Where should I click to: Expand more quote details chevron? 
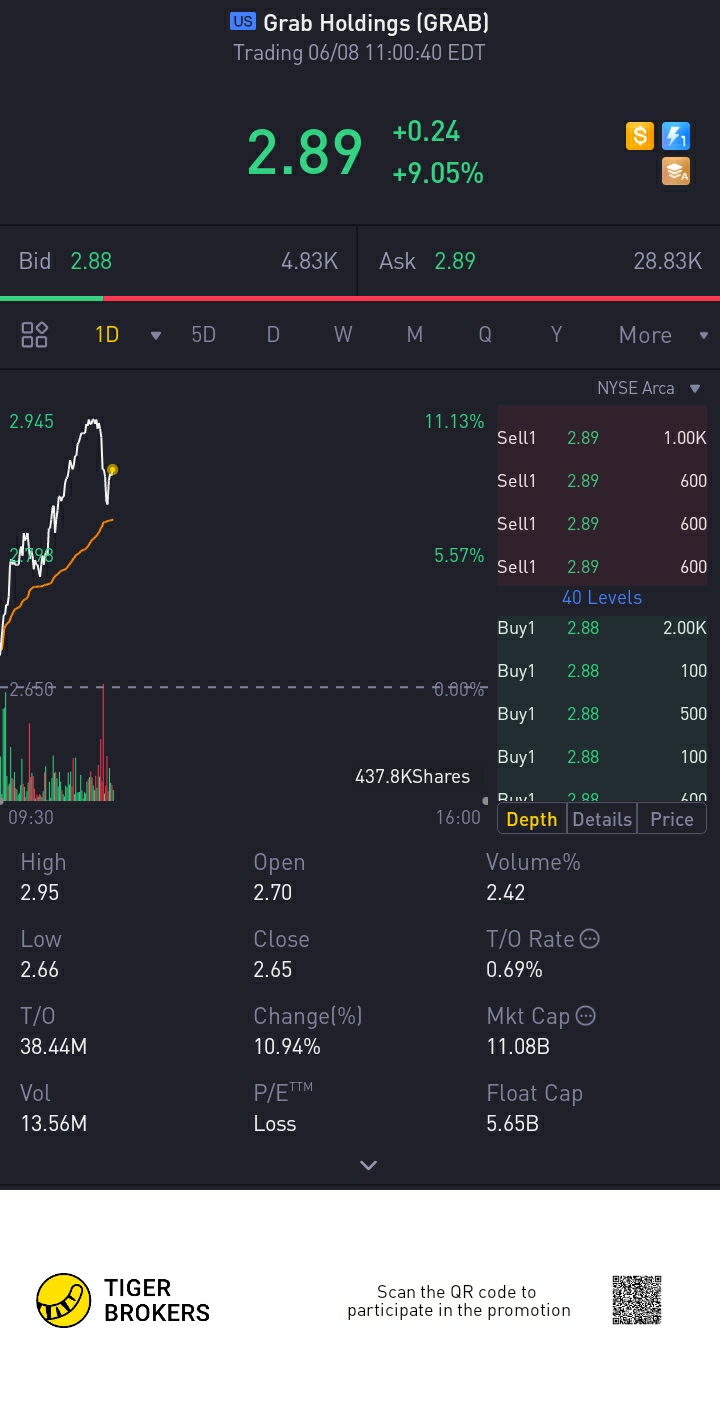tap(368, 1165)
